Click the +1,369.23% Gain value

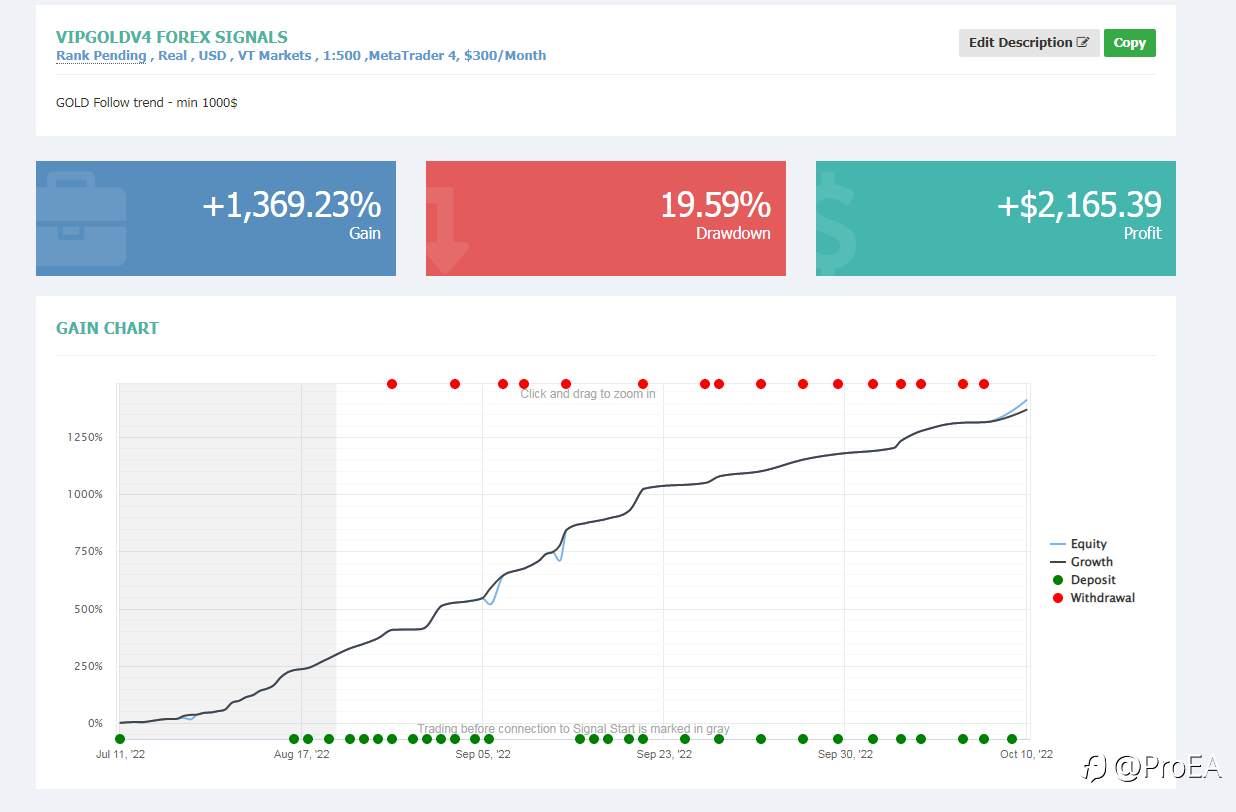coord(291,205)
